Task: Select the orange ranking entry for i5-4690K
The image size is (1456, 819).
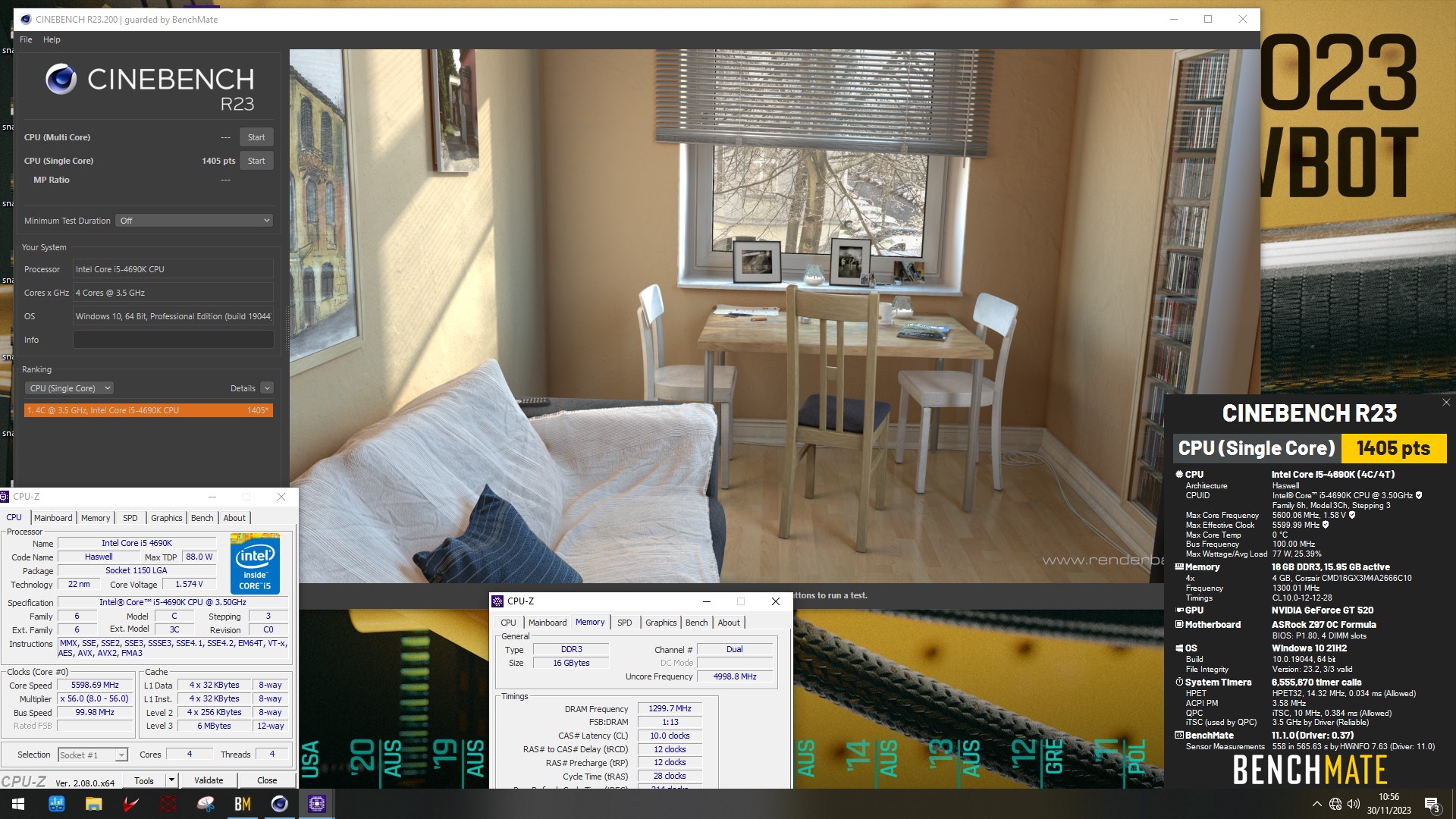Action: 149,410
